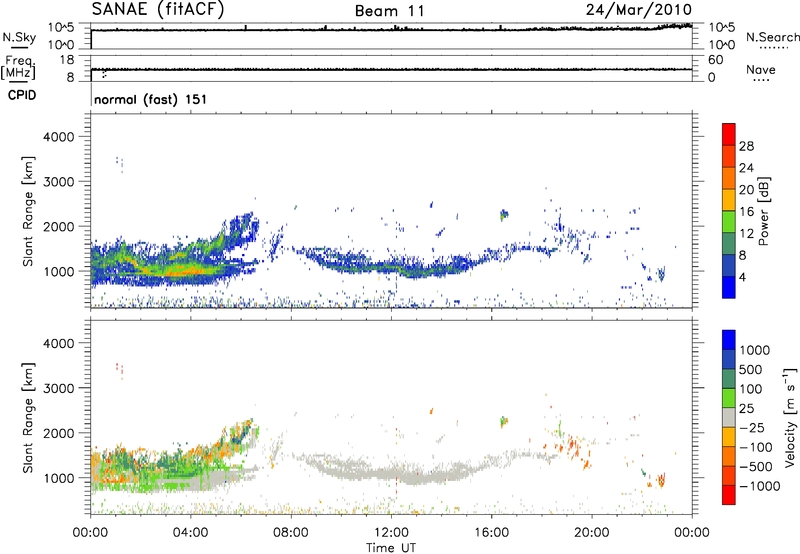This screenshot has height=554, width=800.
Task: Click the N.Search legend label
Action: 772,37
